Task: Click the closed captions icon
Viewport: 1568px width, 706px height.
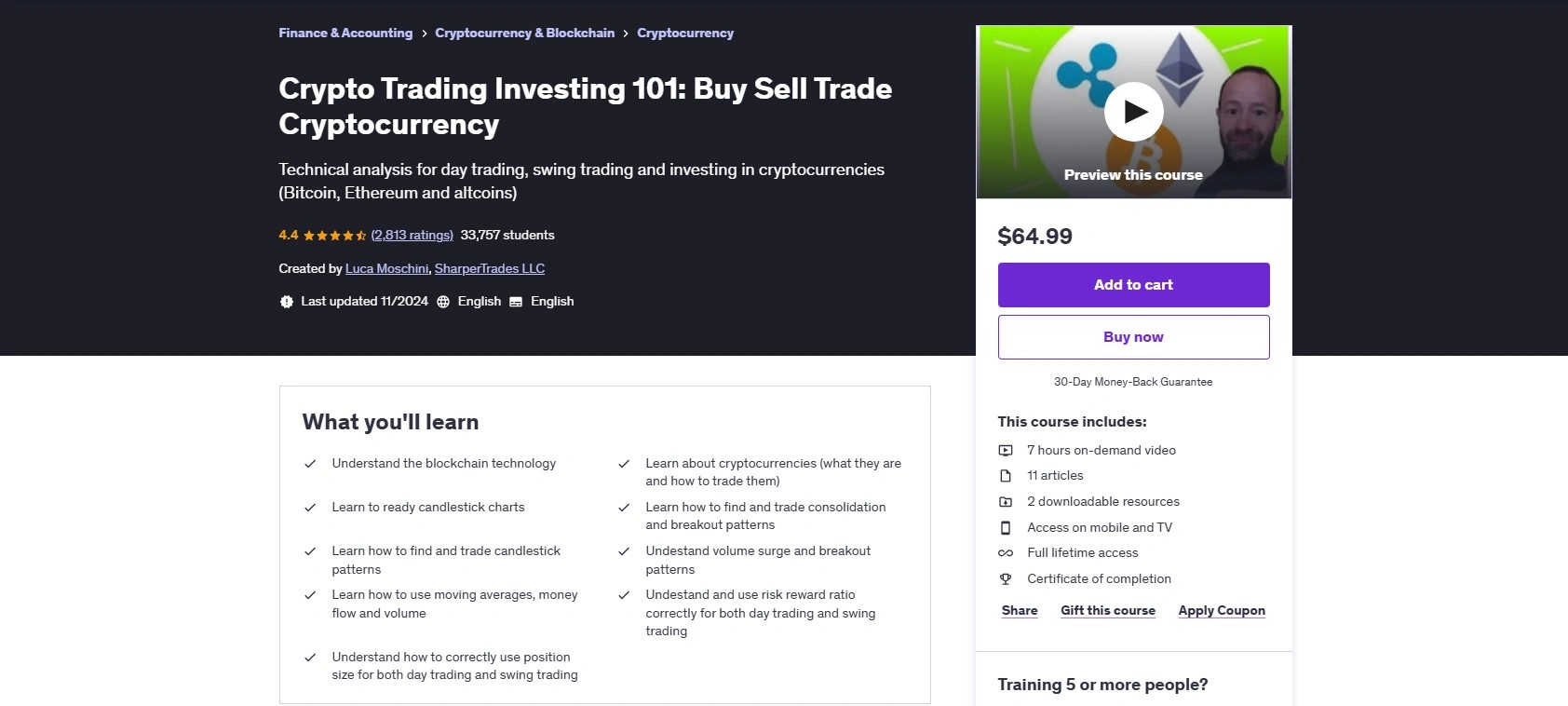Action: [516, 302]
